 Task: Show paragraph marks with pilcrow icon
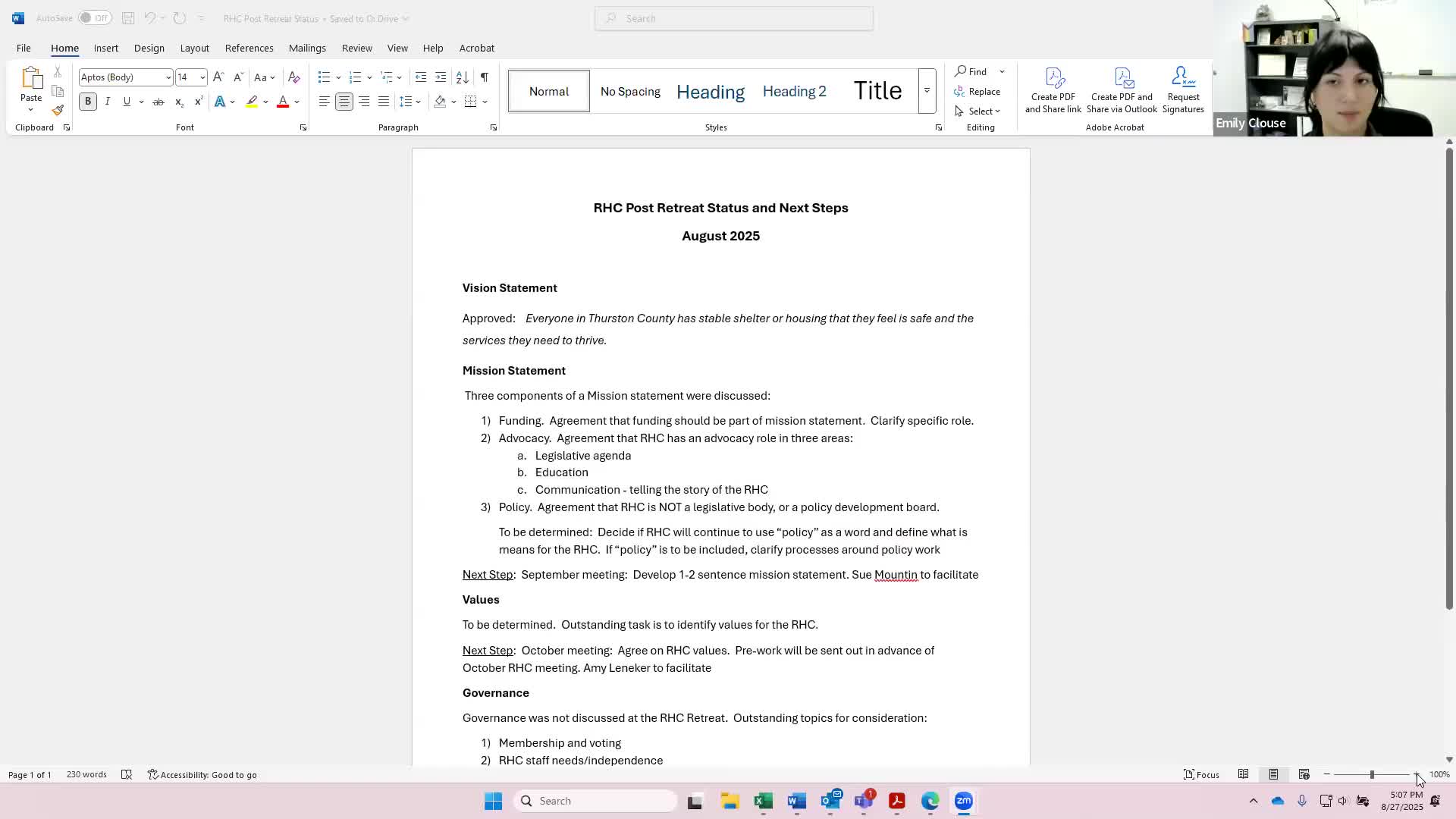click(x=484, y=77)
